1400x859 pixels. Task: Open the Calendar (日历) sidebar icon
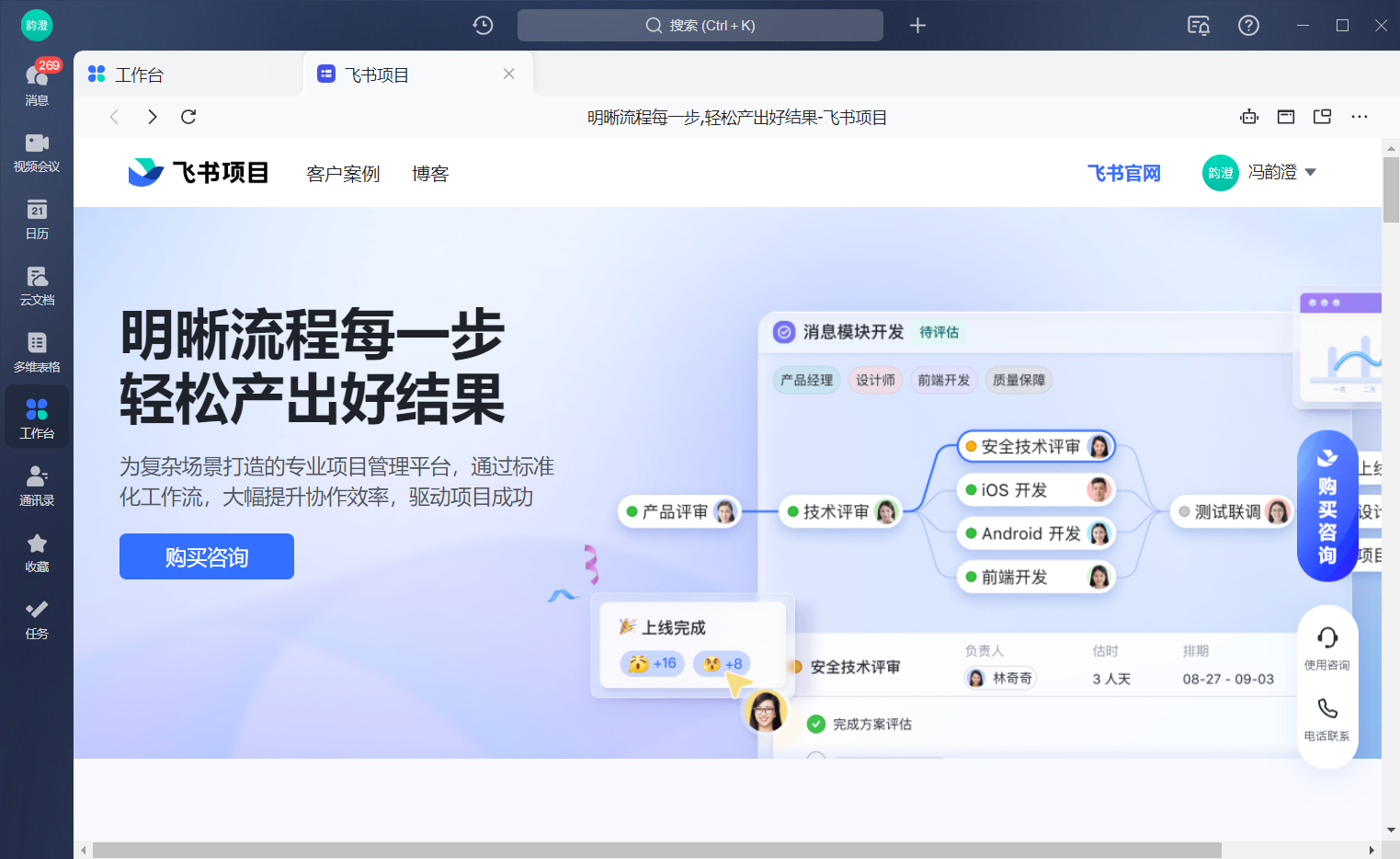point(37,219)
